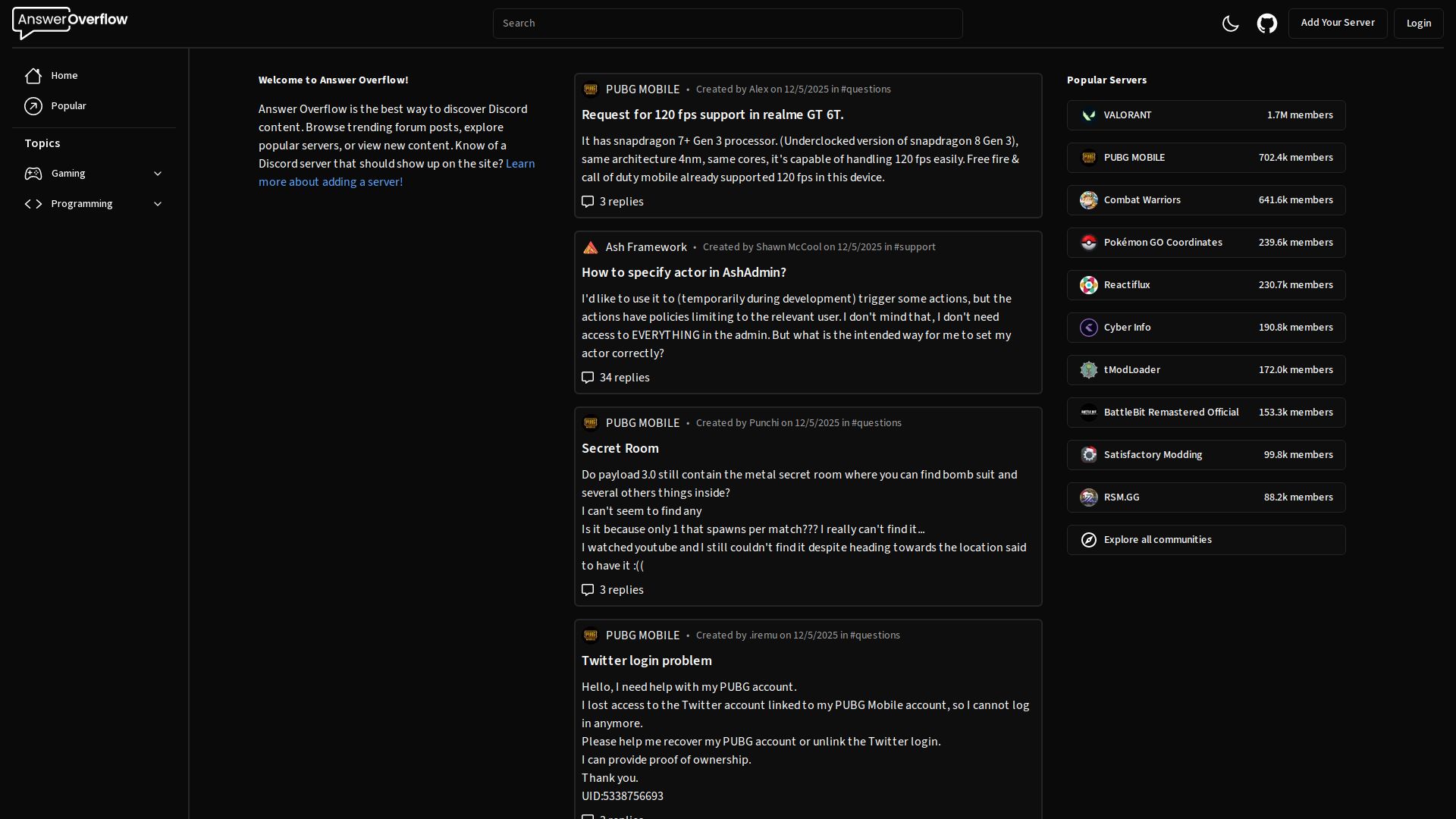Focus the Search input field
Viewport: 1456px width, 819px height.
click(x=727, y=24)
